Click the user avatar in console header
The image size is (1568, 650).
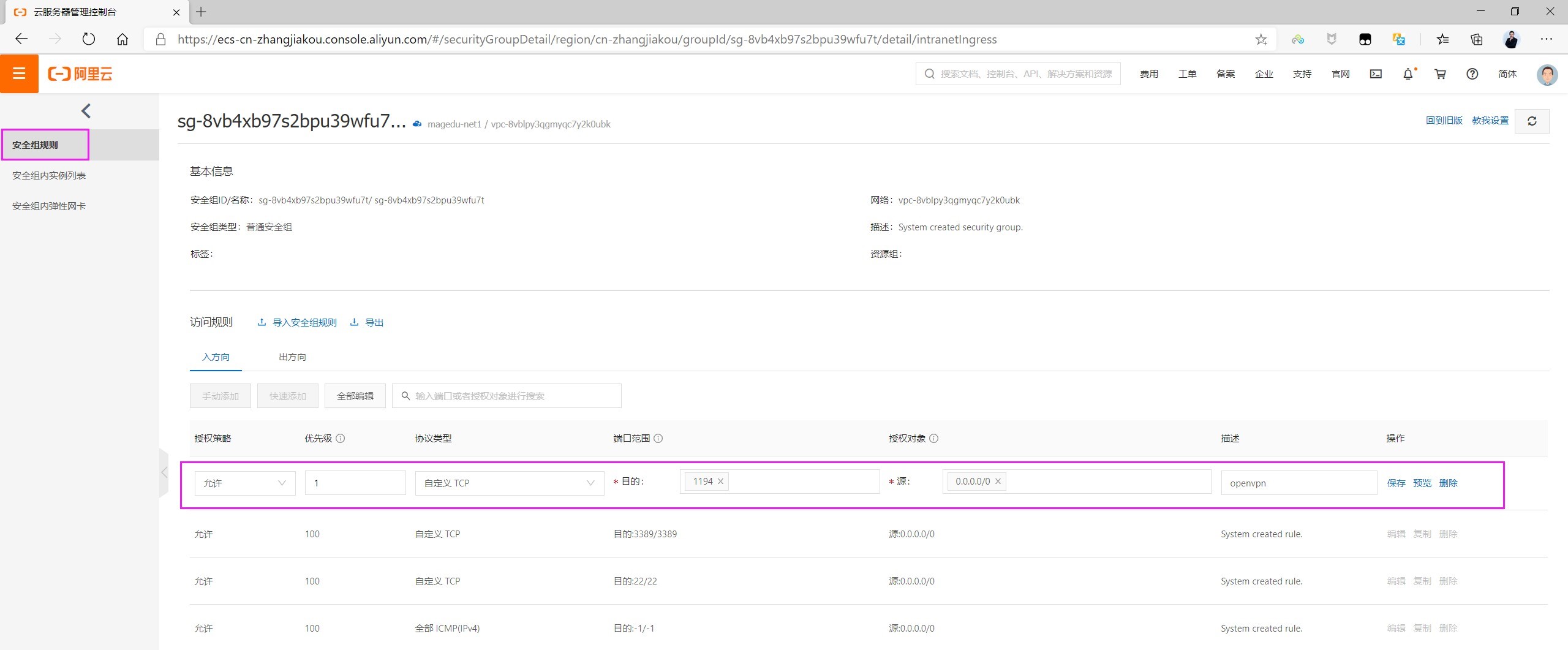pos(1547,74)
